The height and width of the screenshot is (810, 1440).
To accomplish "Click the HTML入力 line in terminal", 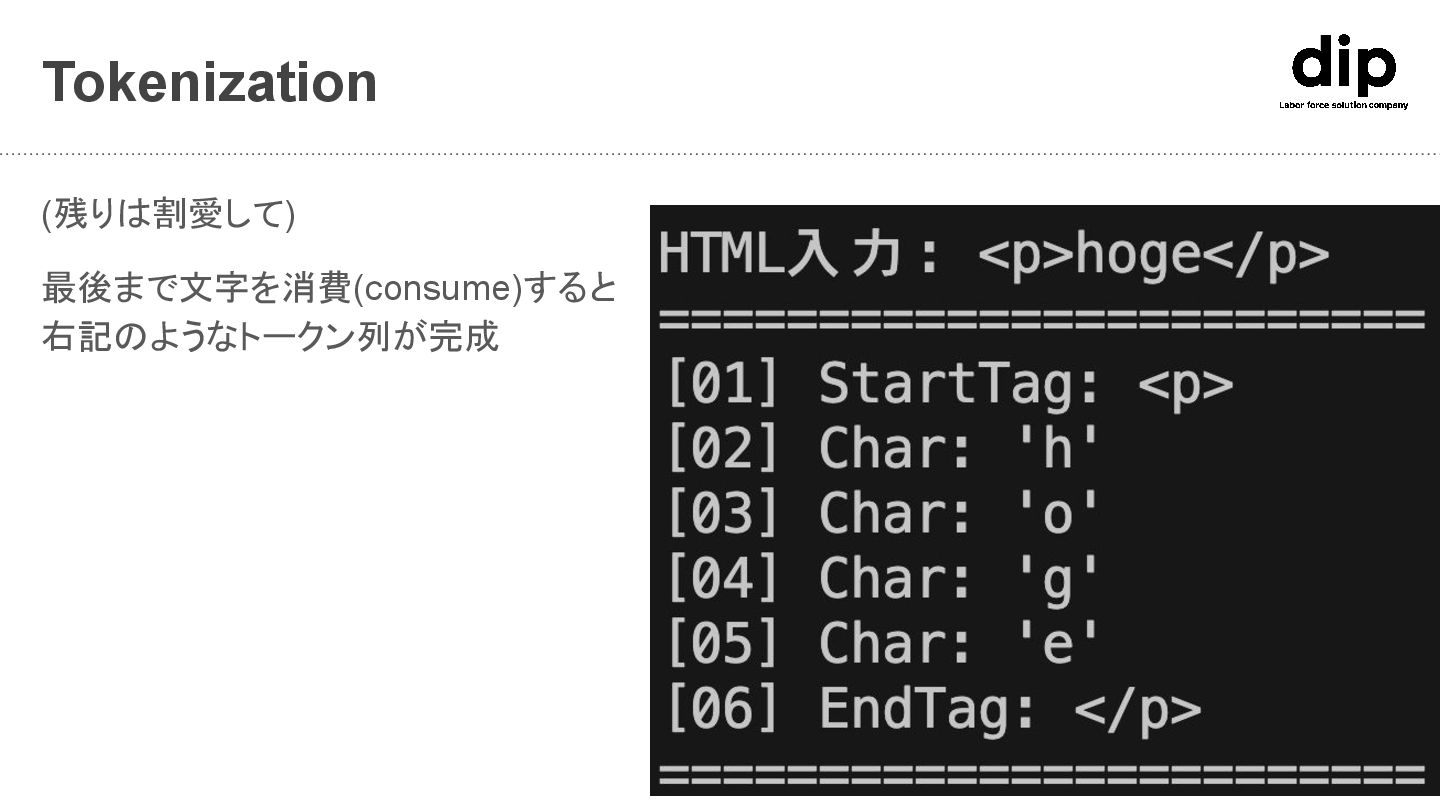I will (x=994, y=256).
